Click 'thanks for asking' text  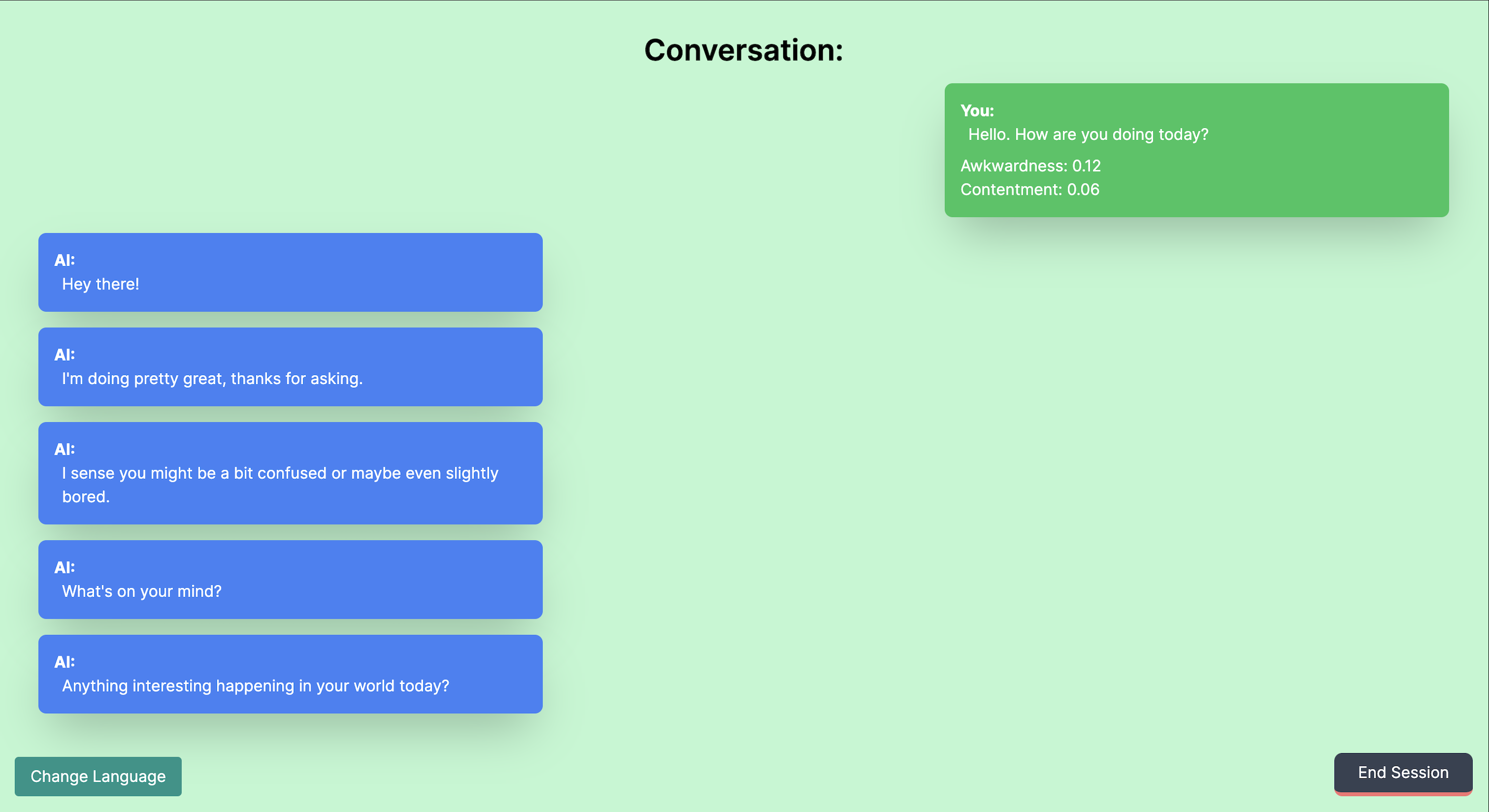pyautogui.click(x=296, y=379)
